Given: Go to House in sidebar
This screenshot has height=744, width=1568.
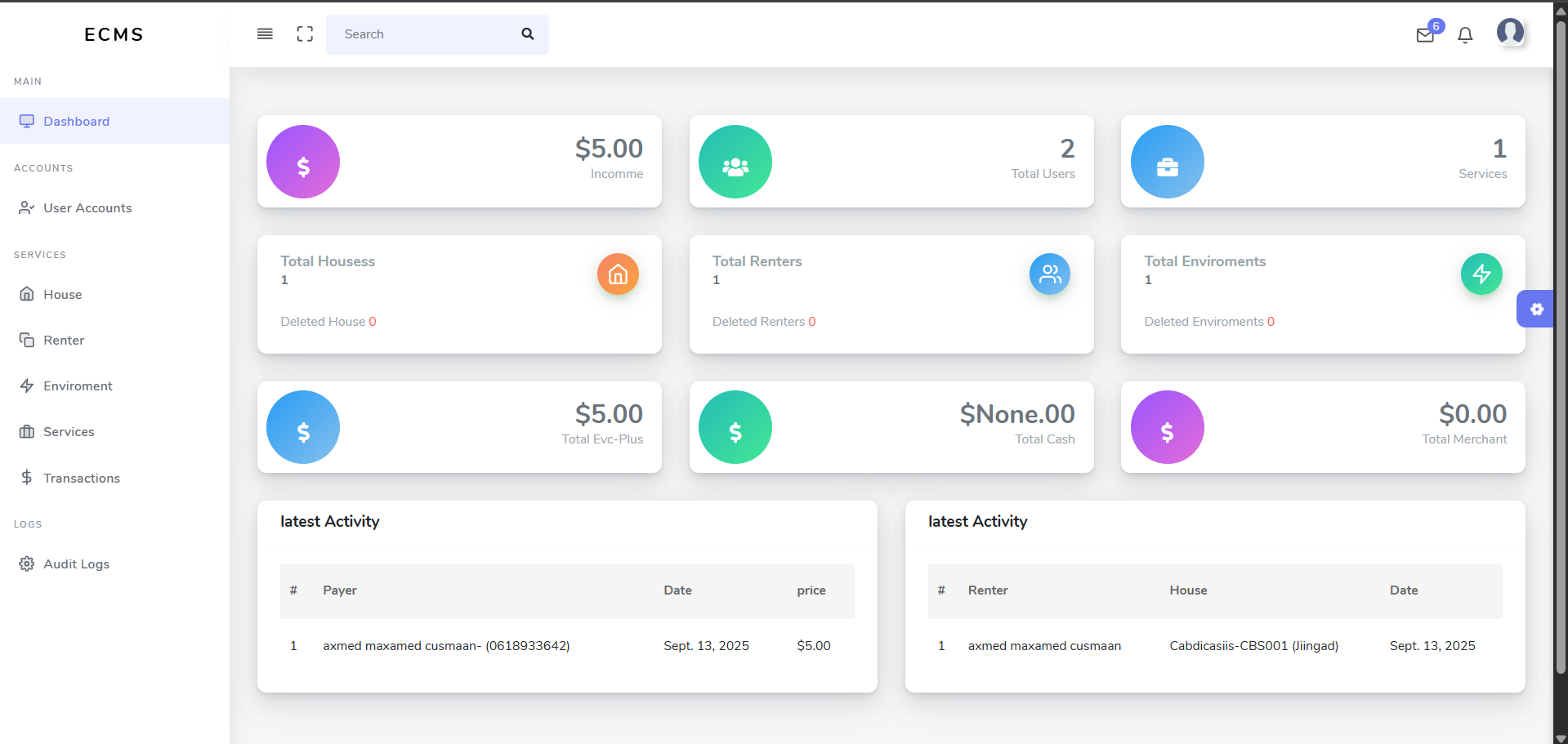Looking at the screenshot, I should (x=62, y=295).
